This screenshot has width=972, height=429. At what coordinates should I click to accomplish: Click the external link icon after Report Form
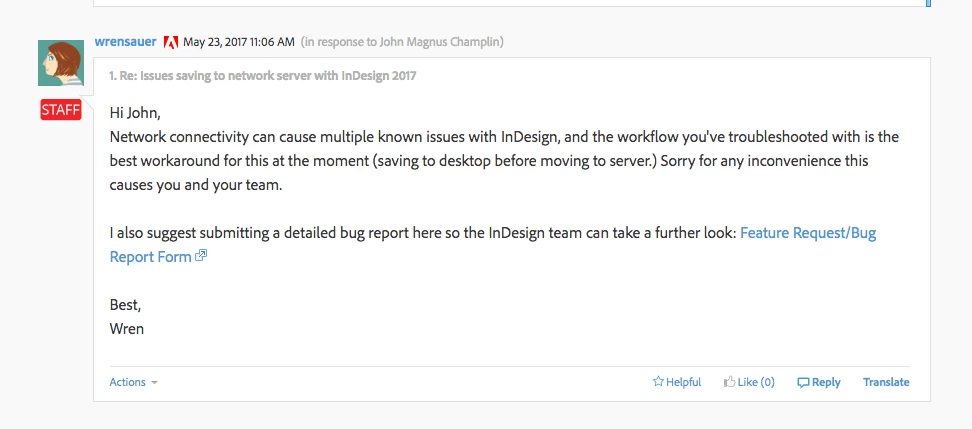point(201,255)
